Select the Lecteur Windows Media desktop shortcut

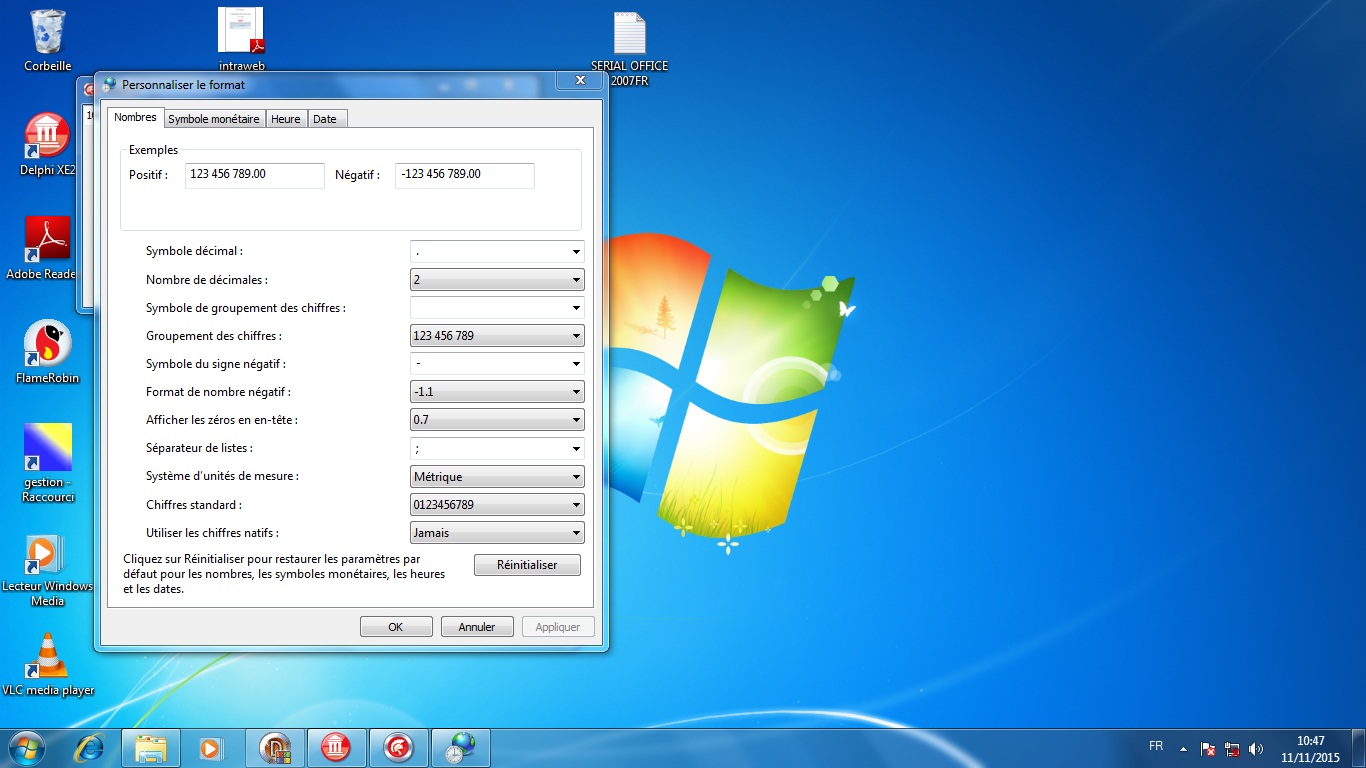pos(47,570)
